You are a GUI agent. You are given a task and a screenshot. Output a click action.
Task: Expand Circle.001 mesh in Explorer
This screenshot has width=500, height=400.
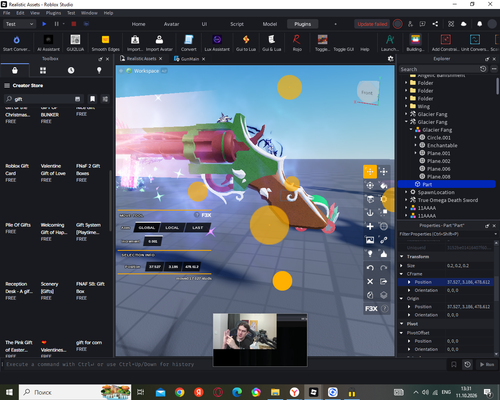[416, 137]
